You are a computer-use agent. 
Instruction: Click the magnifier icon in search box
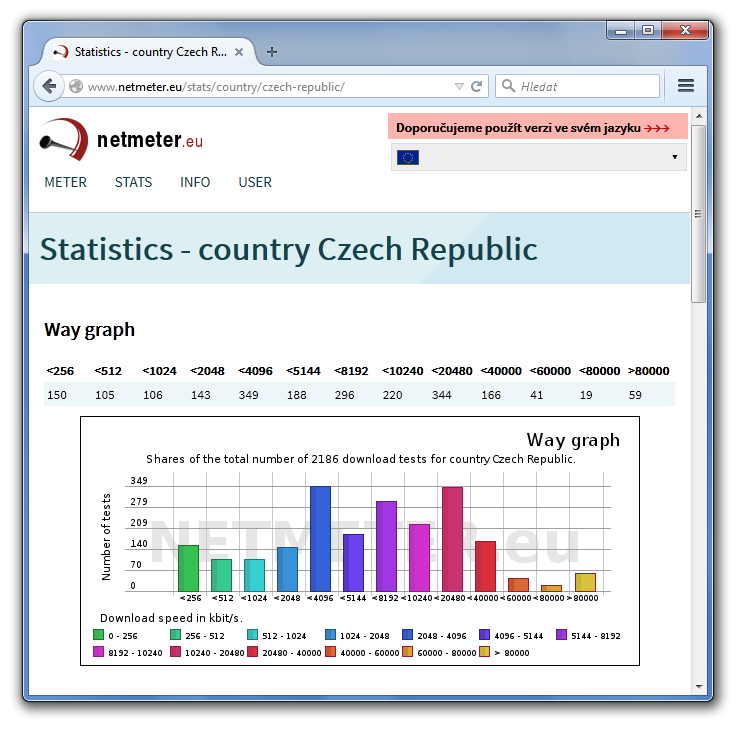click(x=508, y=86)
